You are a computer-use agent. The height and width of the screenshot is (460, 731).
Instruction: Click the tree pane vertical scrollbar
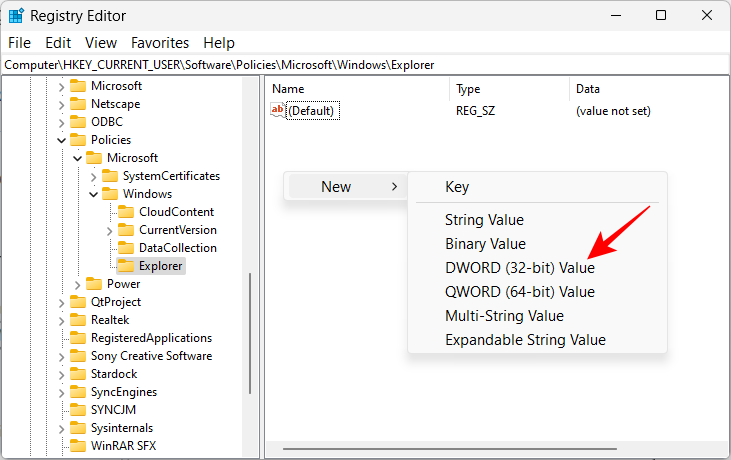coord(250,330)
